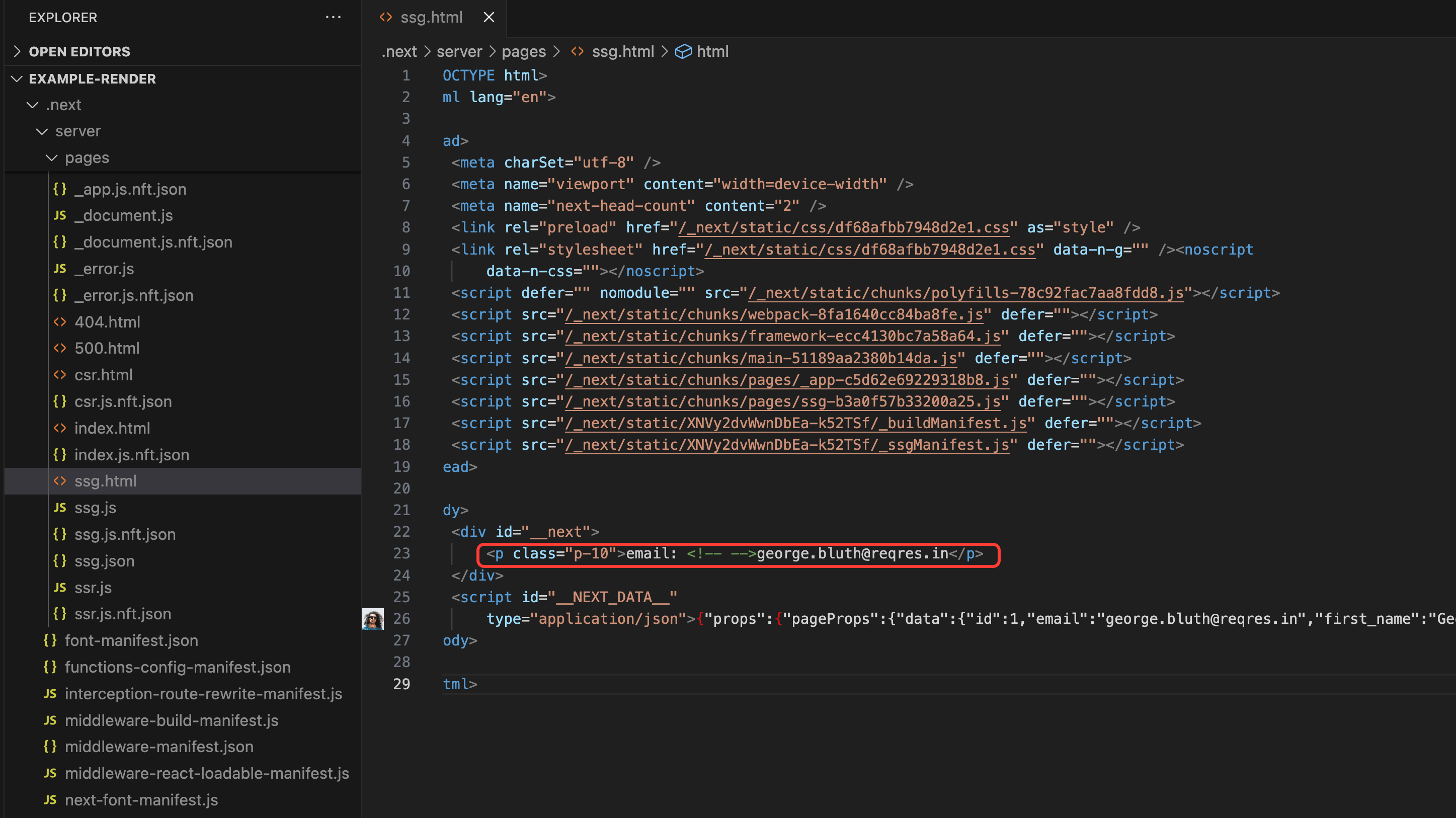Screen dimensions: 1456x818
Task: Click the html symbol icon in breadcrumb
Action: click(683, 51)
